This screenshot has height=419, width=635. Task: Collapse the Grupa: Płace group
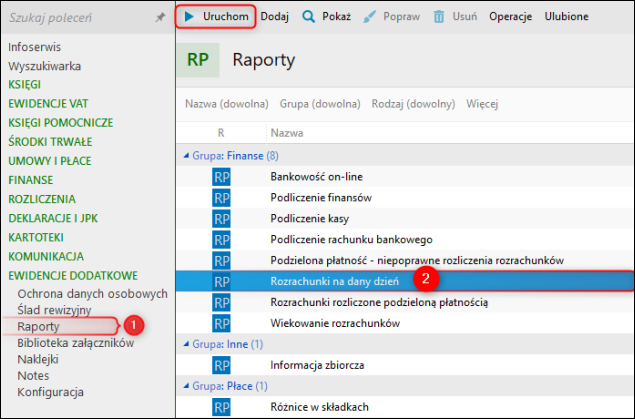click(x=186, y=386)
